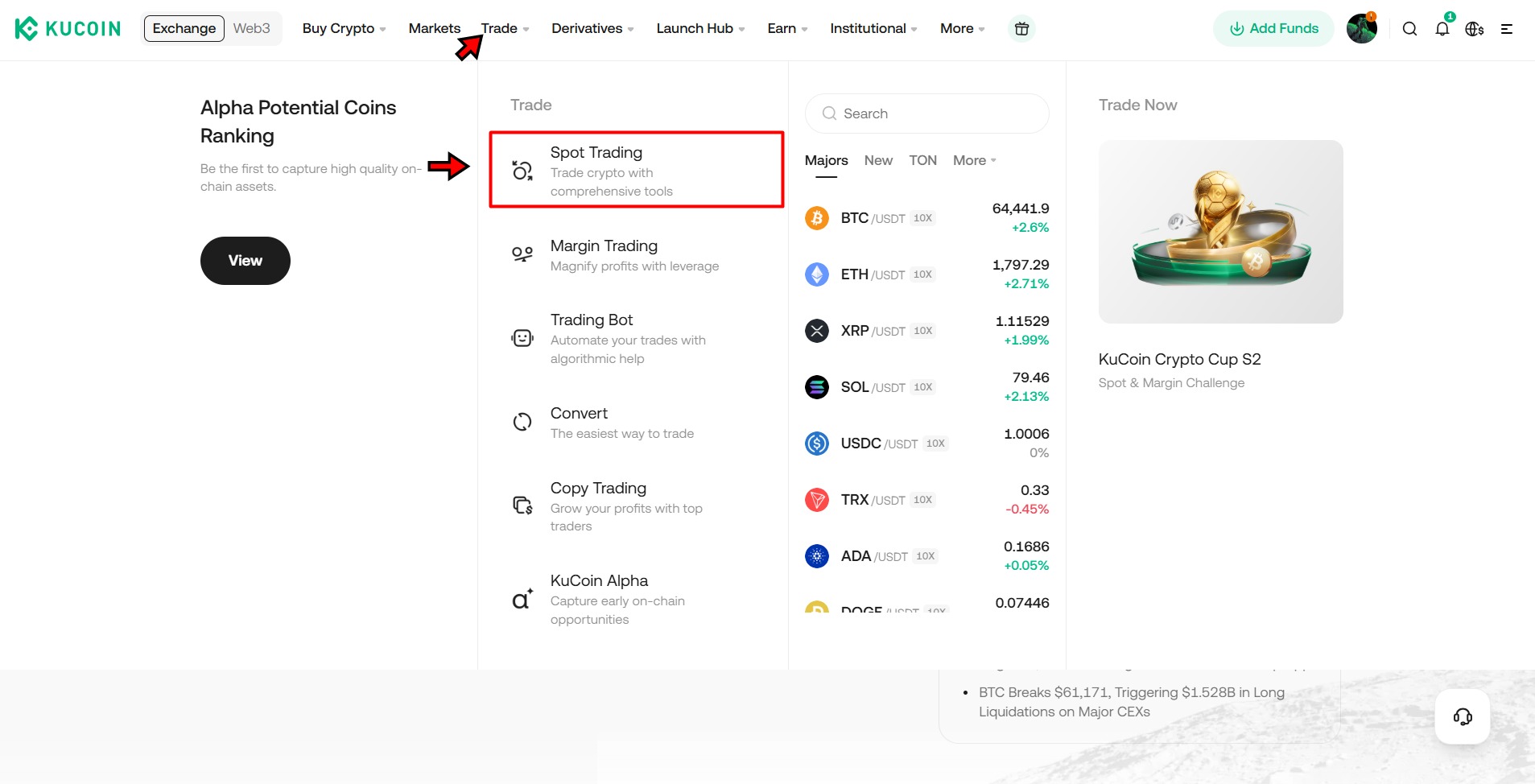The height and width of the screenshot is (784, 1535).
Task: Click the XRP coin icon
Action: coord(817,331)
